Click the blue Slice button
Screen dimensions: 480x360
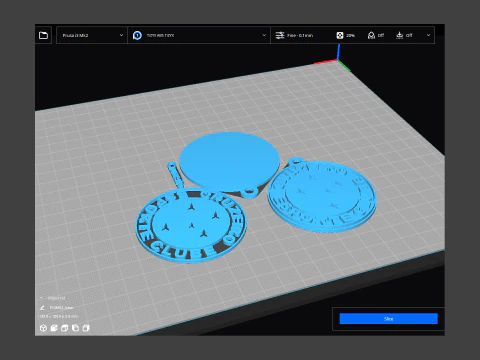tap(388, 319)
